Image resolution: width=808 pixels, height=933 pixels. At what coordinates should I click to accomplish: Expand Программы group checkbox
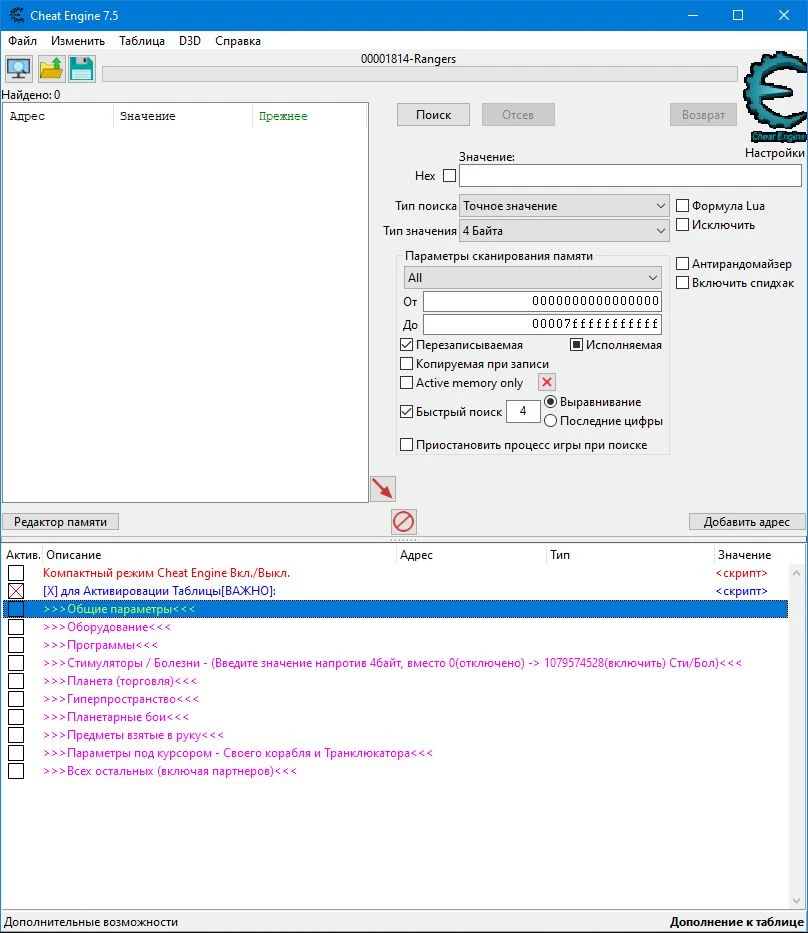pyautogui.click(x=16, y=645)
